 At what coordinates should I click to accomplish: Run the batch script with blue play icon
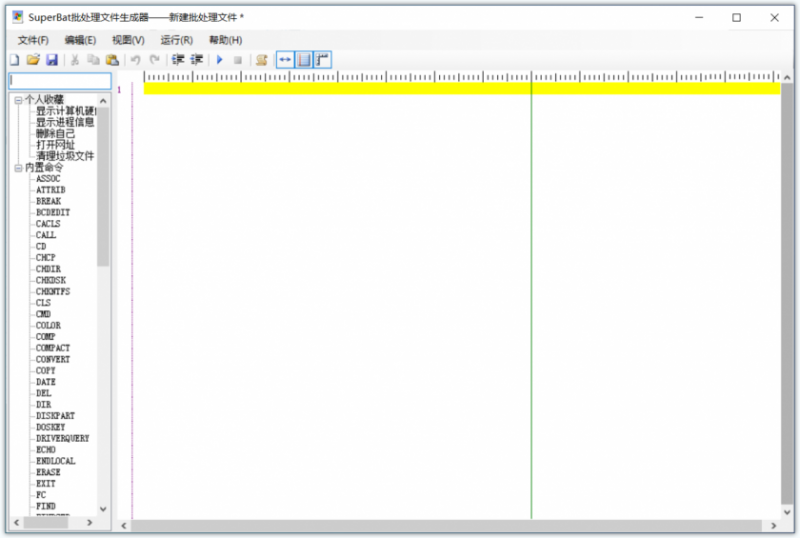click(x=220, y=60)
